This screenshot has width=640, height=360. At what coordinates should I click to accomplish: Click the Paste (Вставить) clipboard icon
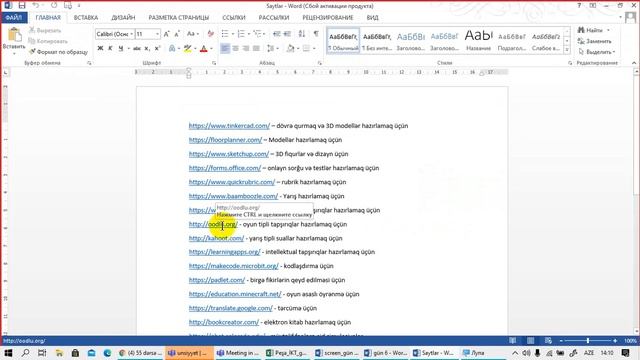click(14, 36)
